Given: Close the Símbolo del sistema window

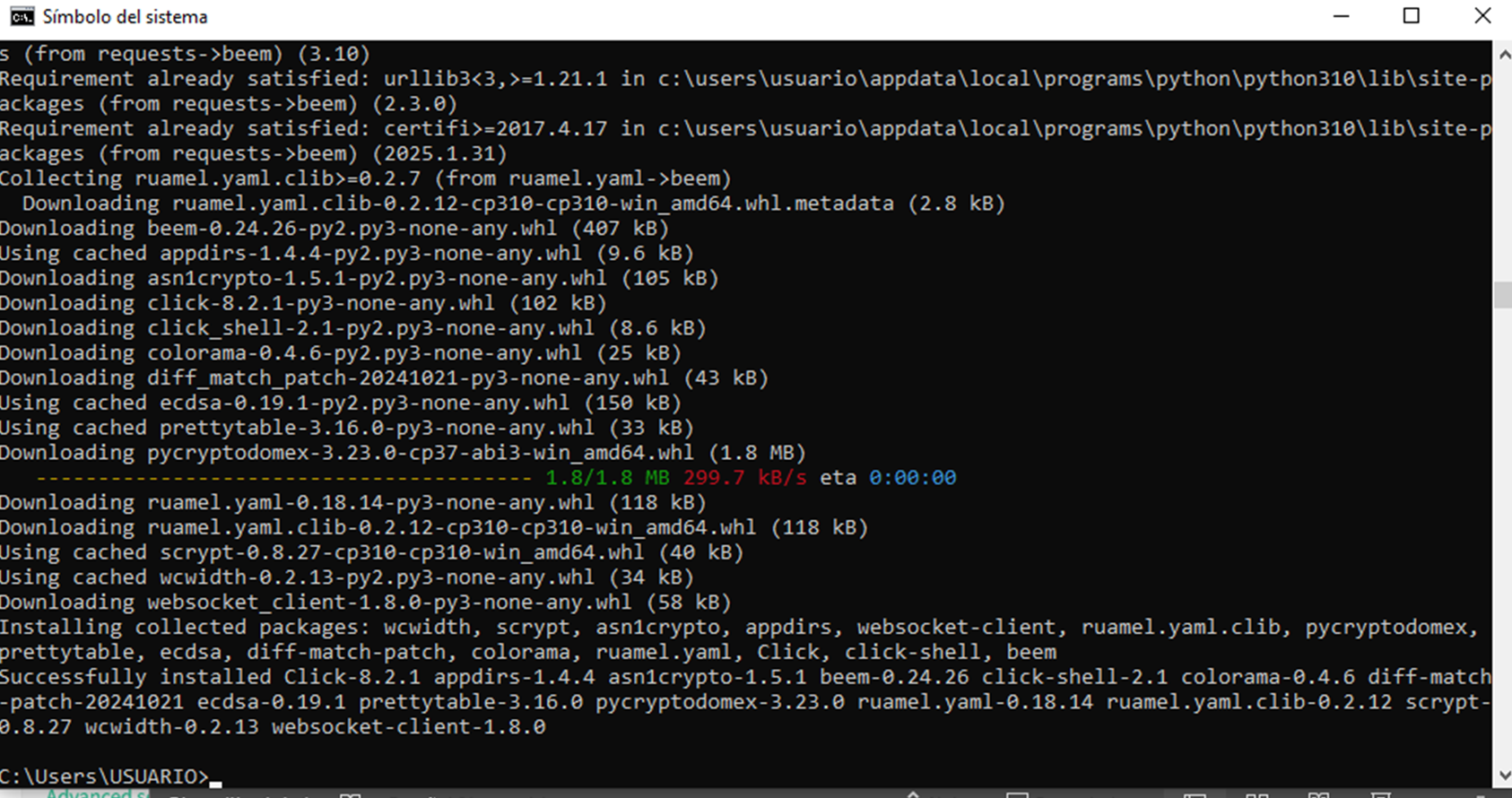Looking at the screenshot, I should pyautogui.click(x=1482, y=16).
